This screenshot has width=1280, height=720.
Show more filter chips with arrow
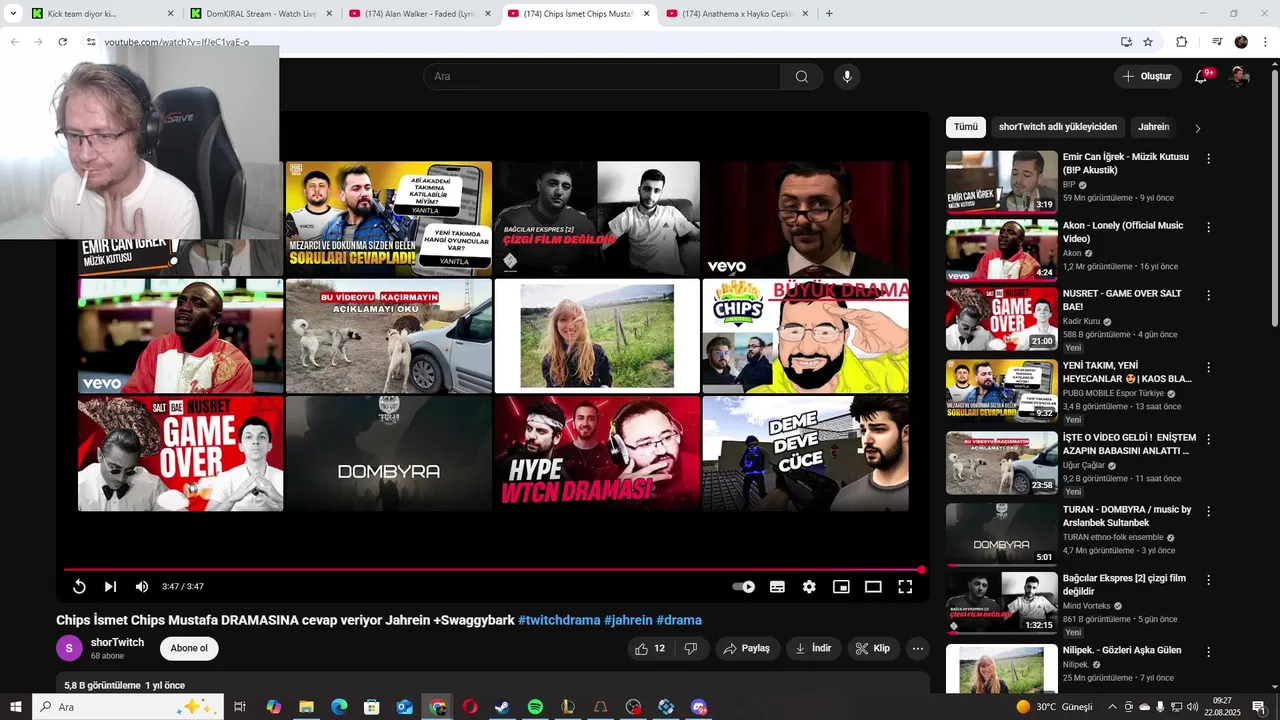pyautogui.click(x=1198, y=128)
